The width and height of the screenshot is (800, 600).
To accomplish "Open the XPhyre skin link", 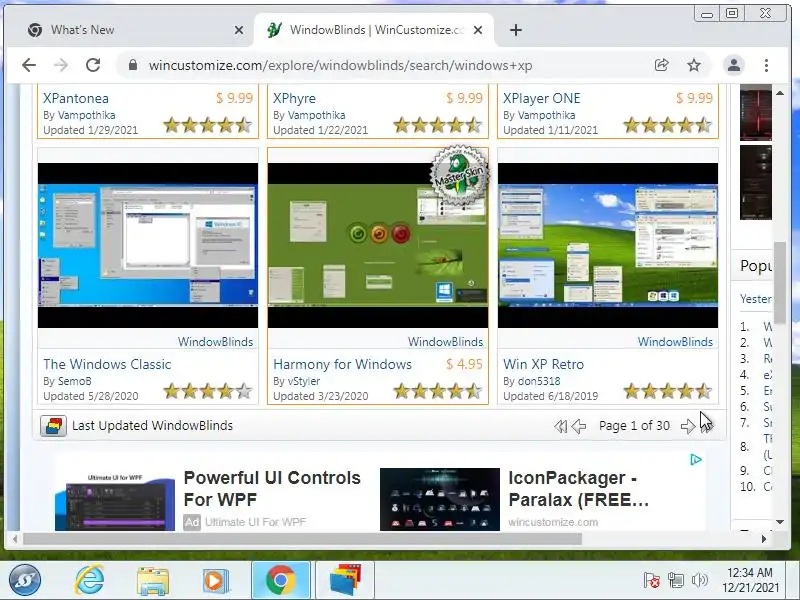I will click(294, 98).
